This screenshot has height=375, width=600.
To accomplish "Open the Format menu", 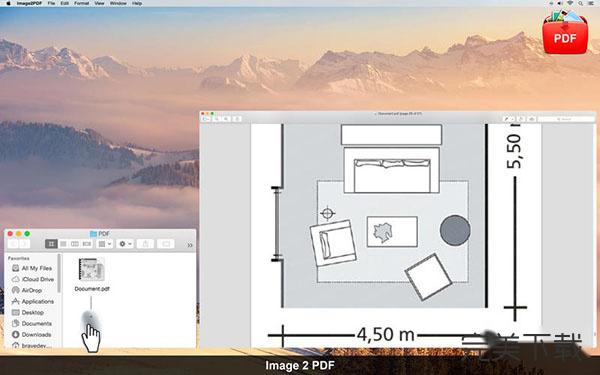I will 82,3.
